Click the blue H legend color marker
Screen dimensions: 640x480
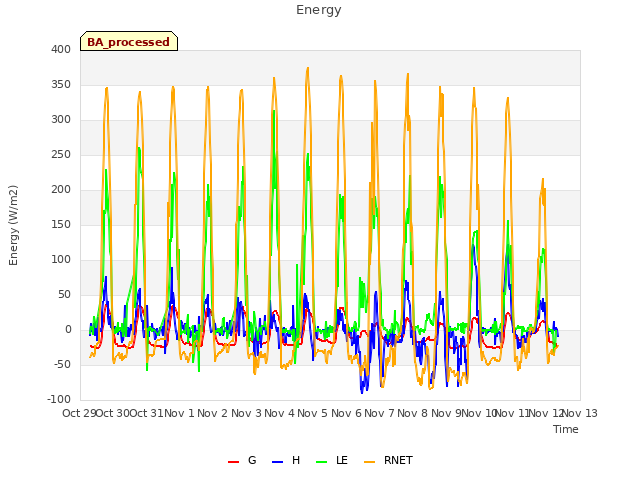coord(277,462)
